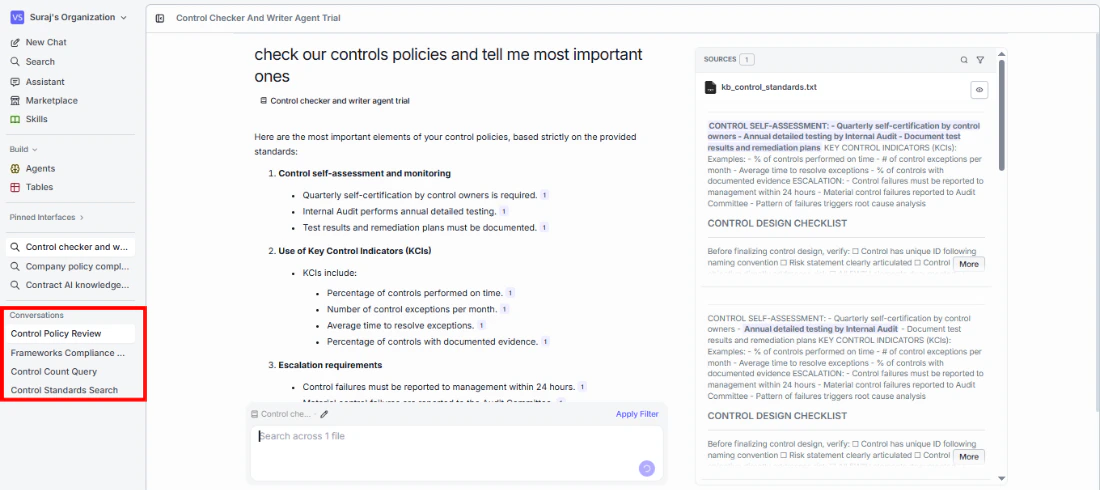Click the 'Control che...' source chip above search box
This screenshot has width=1100, height=490.
click(x=281, y=414)
